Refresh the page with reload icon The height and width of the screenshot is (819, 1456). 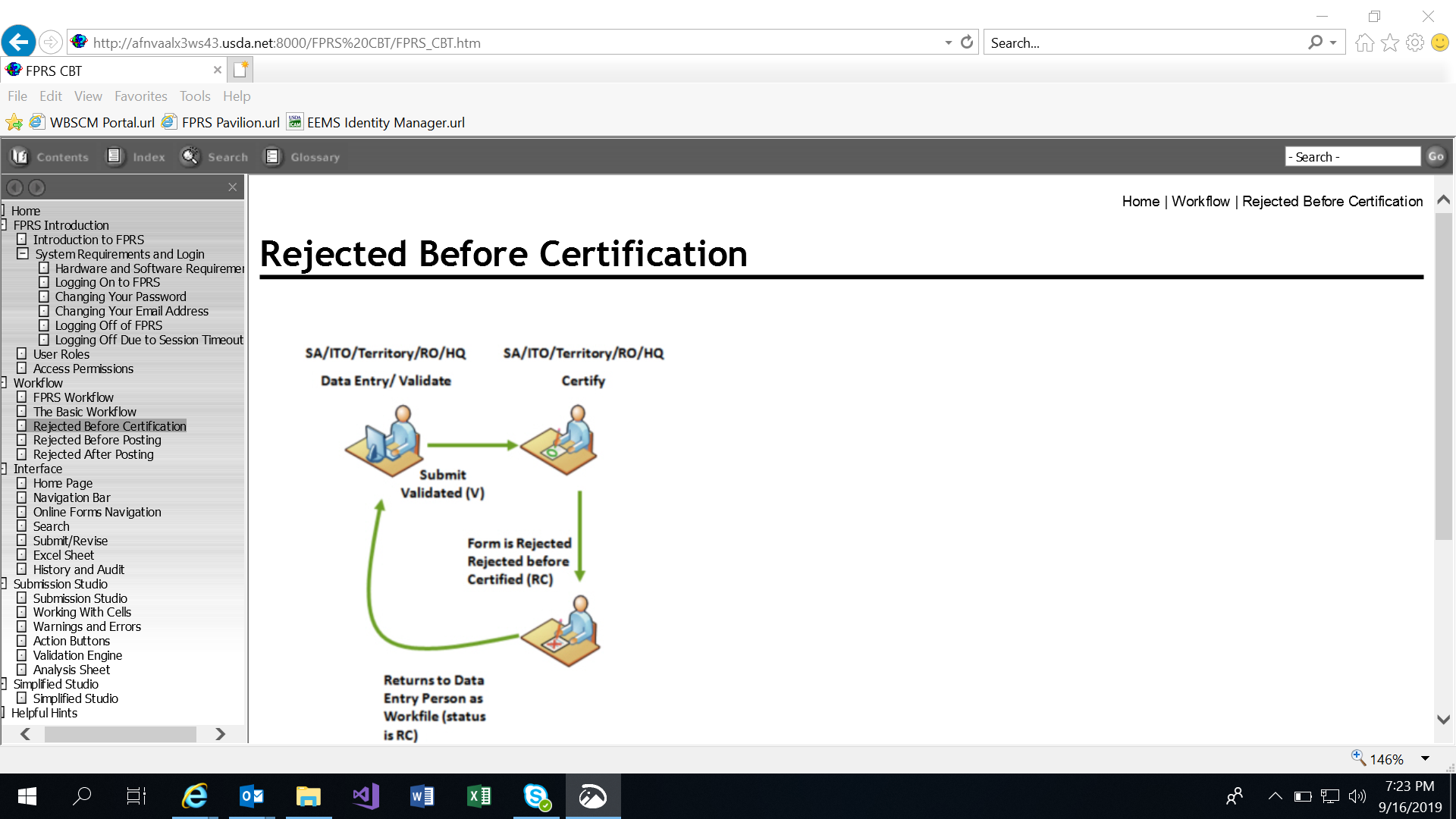(x=967, y=42)
